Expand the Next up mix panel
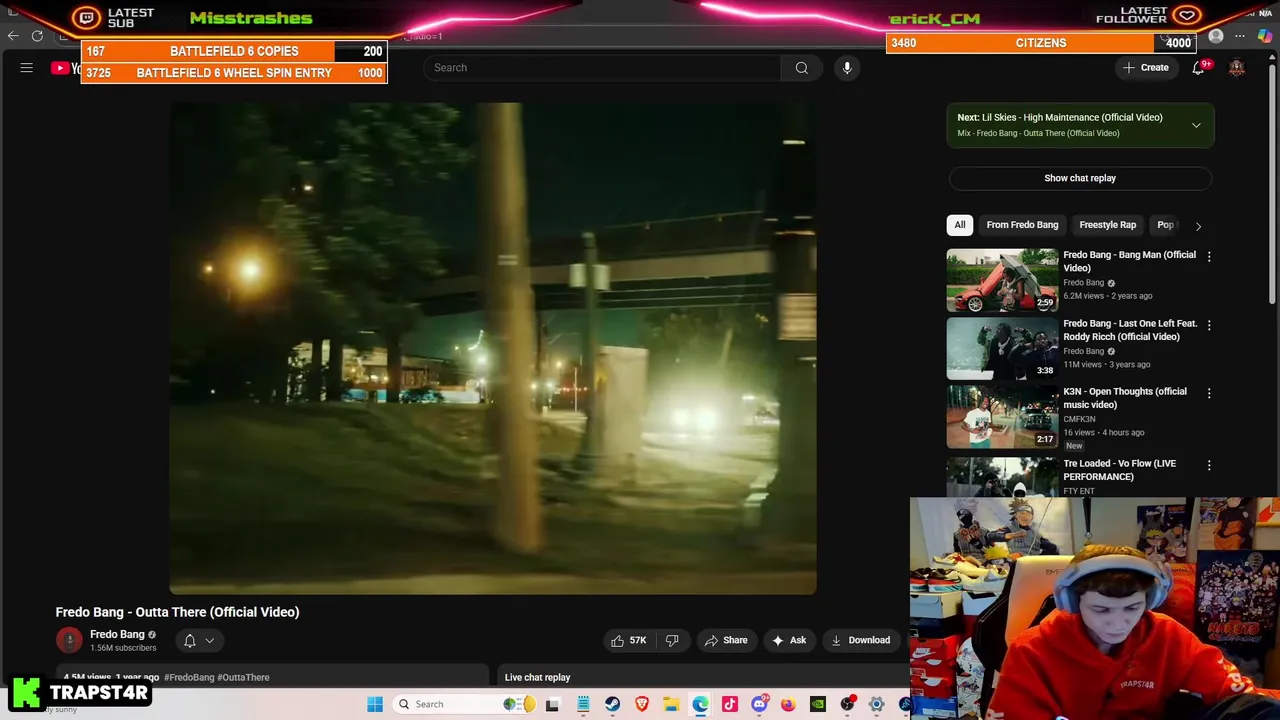Screen dimensions: 1280x720 (1196, 125)
